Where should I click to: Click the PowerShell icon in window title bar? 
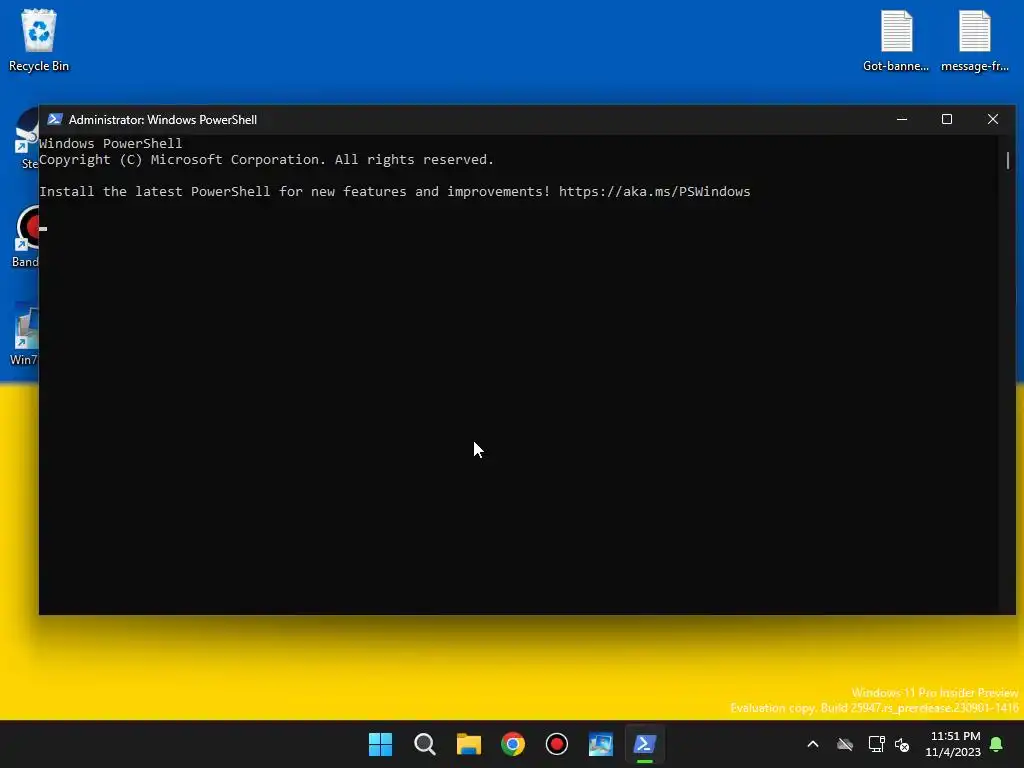(x=55, y=120)
